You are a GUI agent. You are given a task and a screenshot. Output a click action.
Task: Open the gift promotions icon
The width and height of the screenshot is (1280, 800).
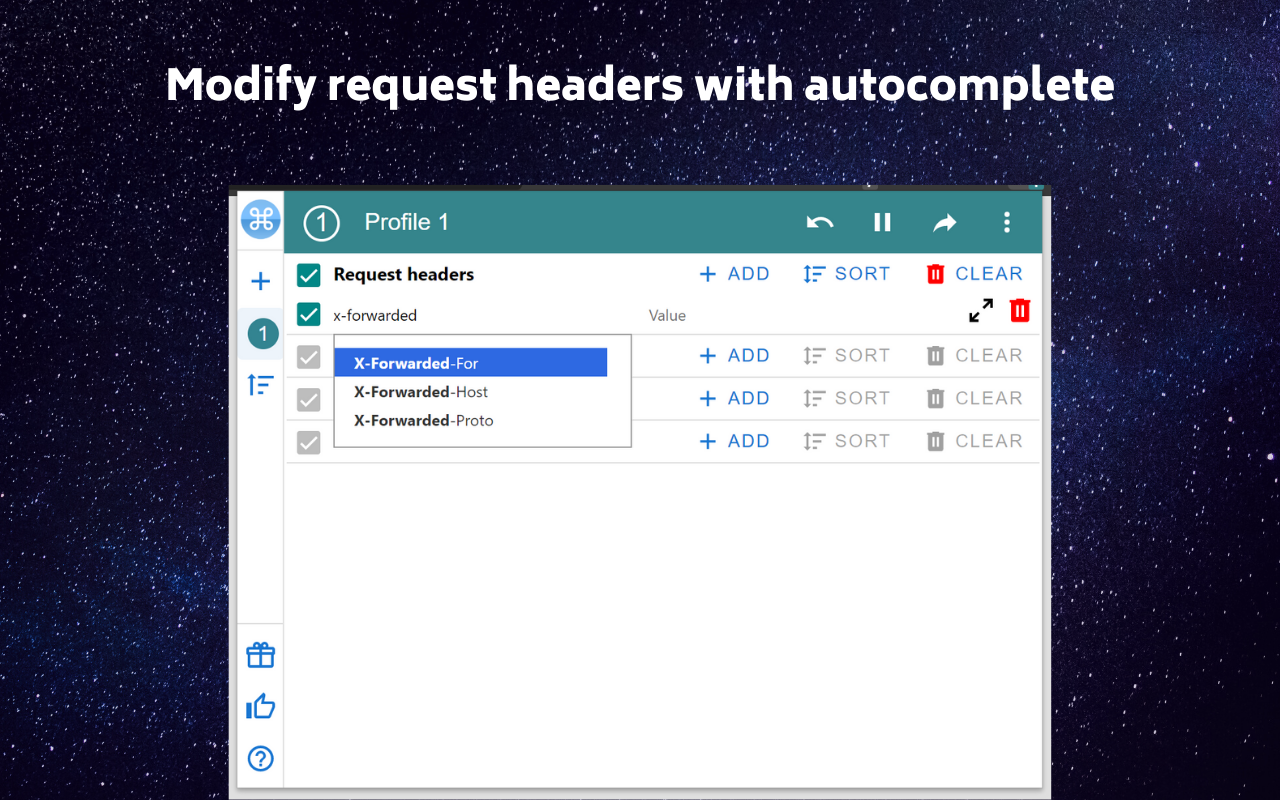point(260,654)
